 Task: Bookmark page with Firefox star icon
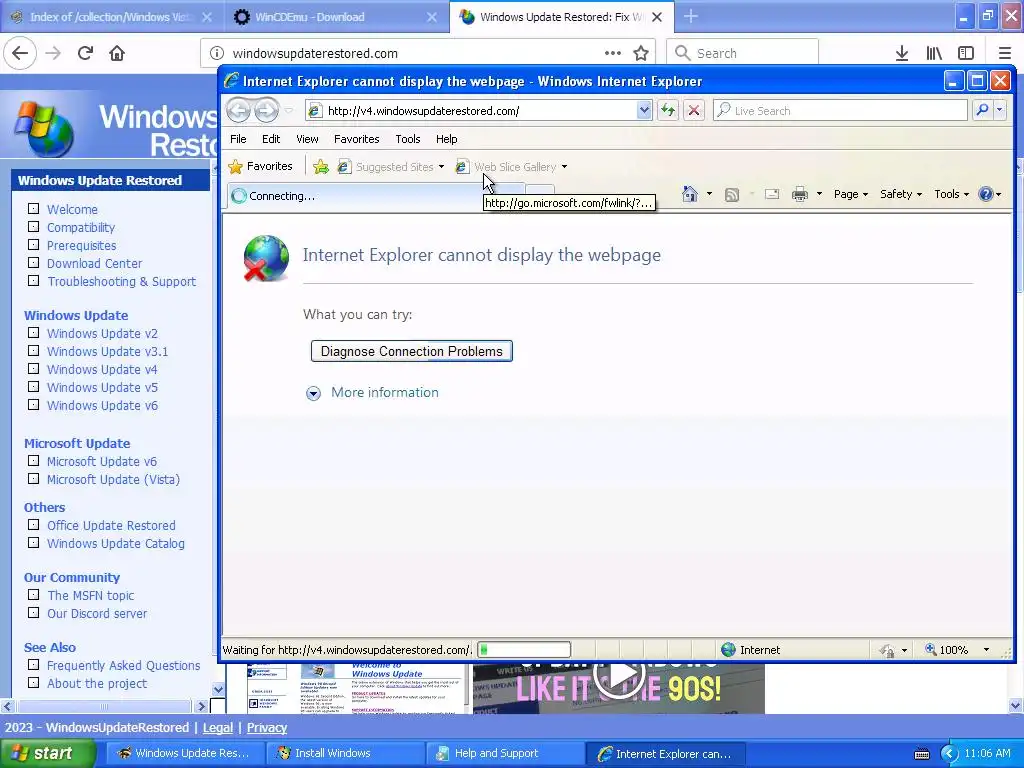click(x=641, y=54)
